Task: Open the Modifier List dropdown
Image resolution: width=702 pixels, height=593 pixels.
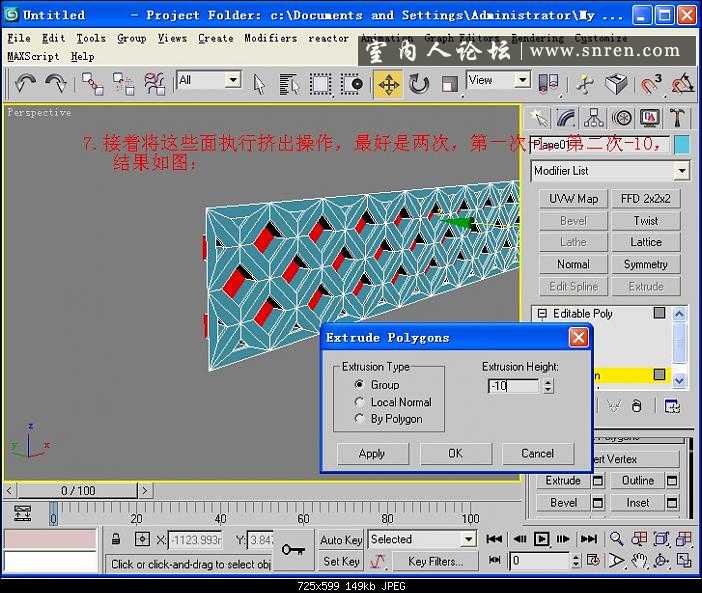Action: tap(609, 171)
